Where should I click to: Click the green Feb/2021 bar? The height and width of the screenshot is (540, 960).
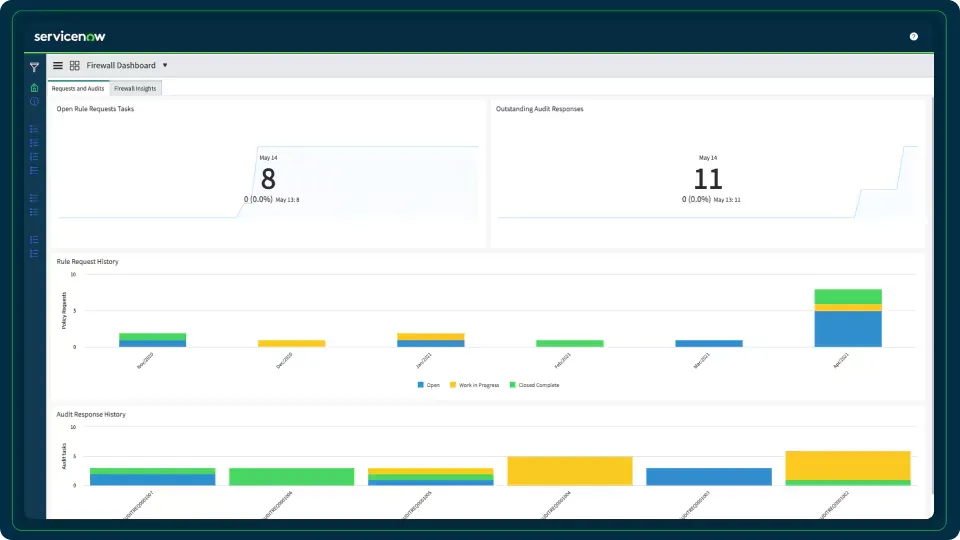[x=570, y=343]
